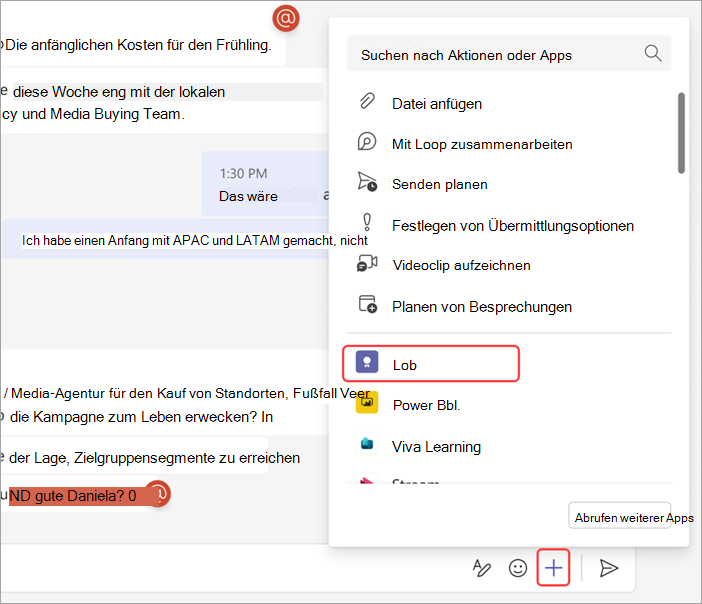Click the record video clip icon

[x=367, y=263]
